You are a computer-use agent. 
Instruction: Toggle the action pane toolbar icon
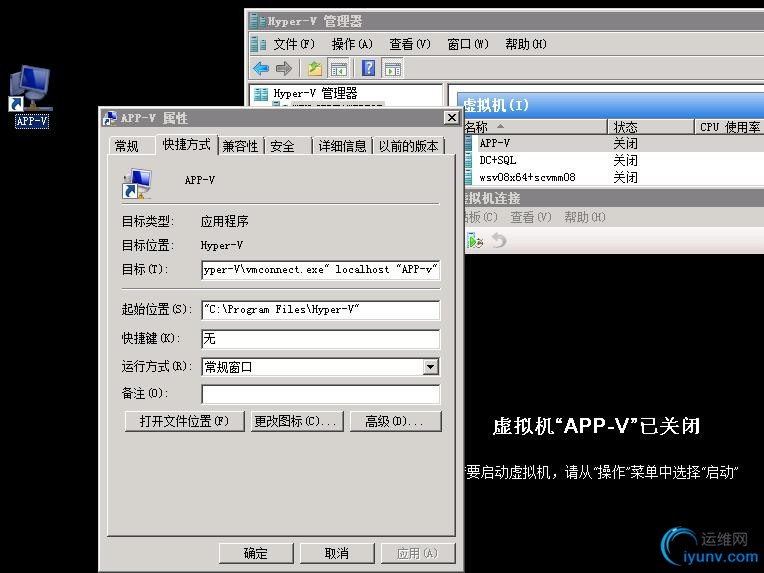point(393,69)
